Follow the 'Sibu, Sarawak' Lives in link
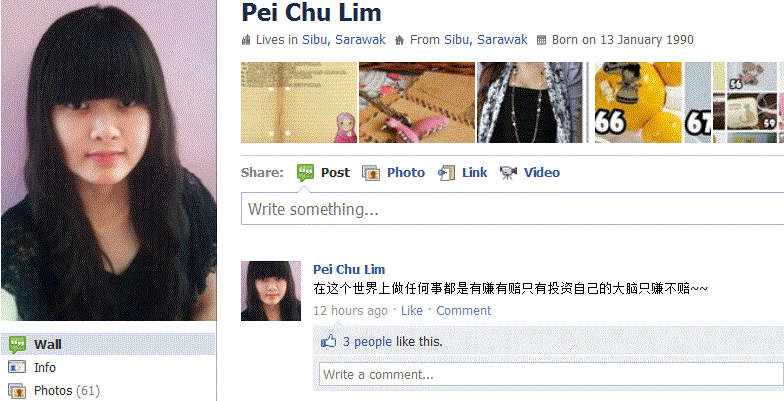Image resolution: width=784 pixels, height=401 pixels. point(344,40)
